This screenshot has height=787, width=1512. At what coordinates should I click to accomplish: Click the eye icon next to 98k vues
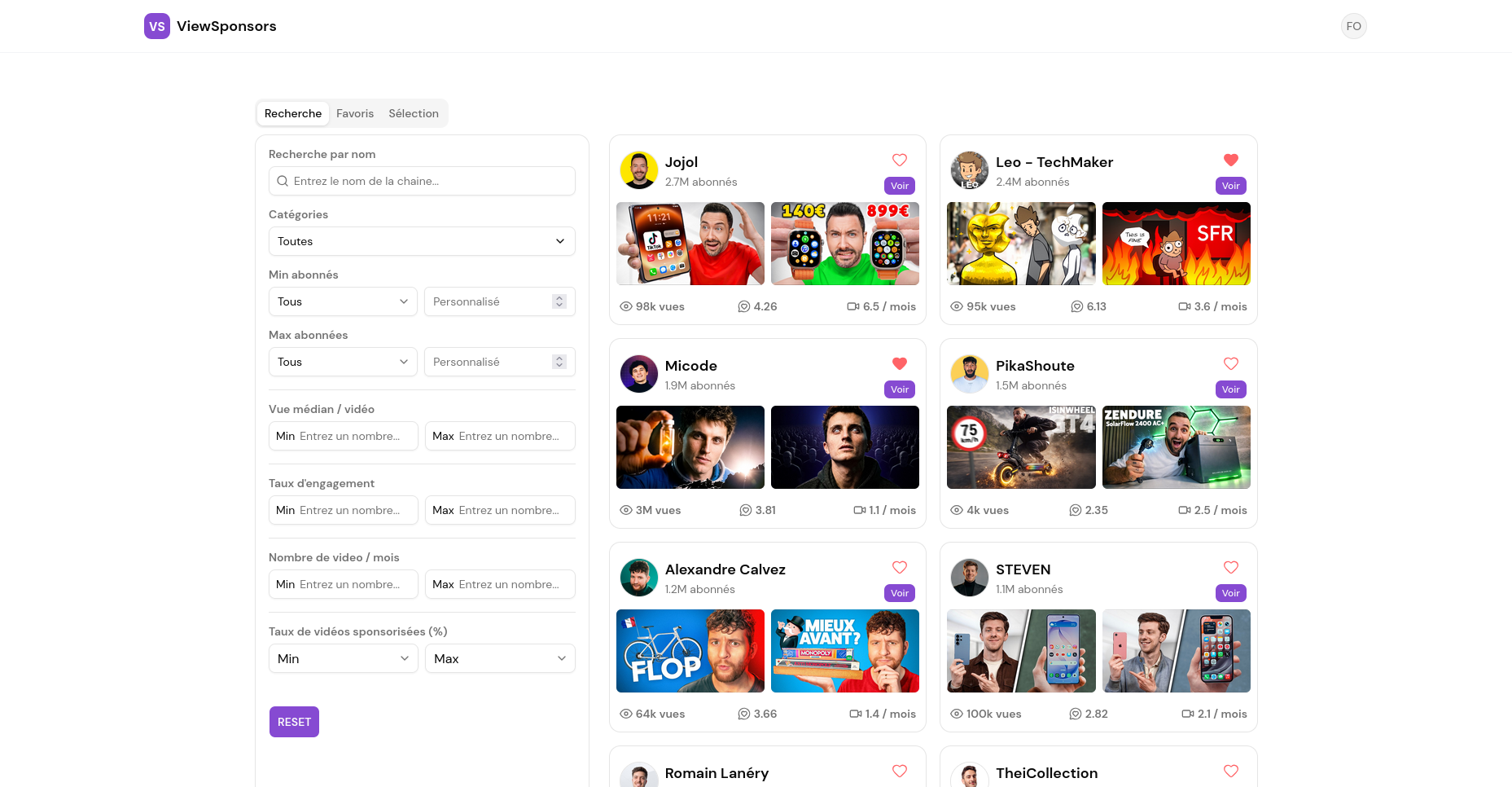pyautogui.click(x=626, y=306)
